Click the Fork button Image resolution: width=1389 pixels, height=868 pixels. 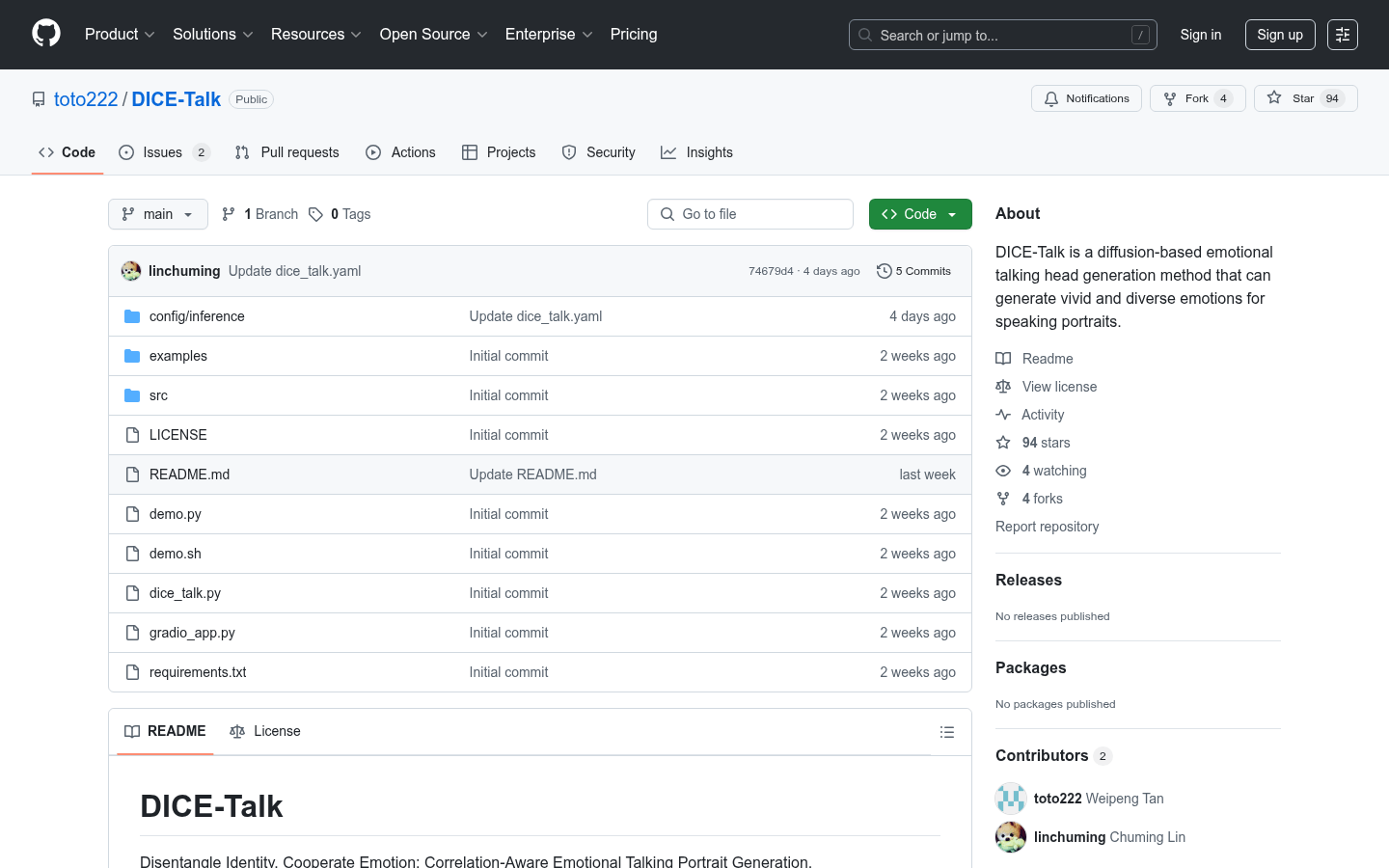click(x=1197, y=98)
